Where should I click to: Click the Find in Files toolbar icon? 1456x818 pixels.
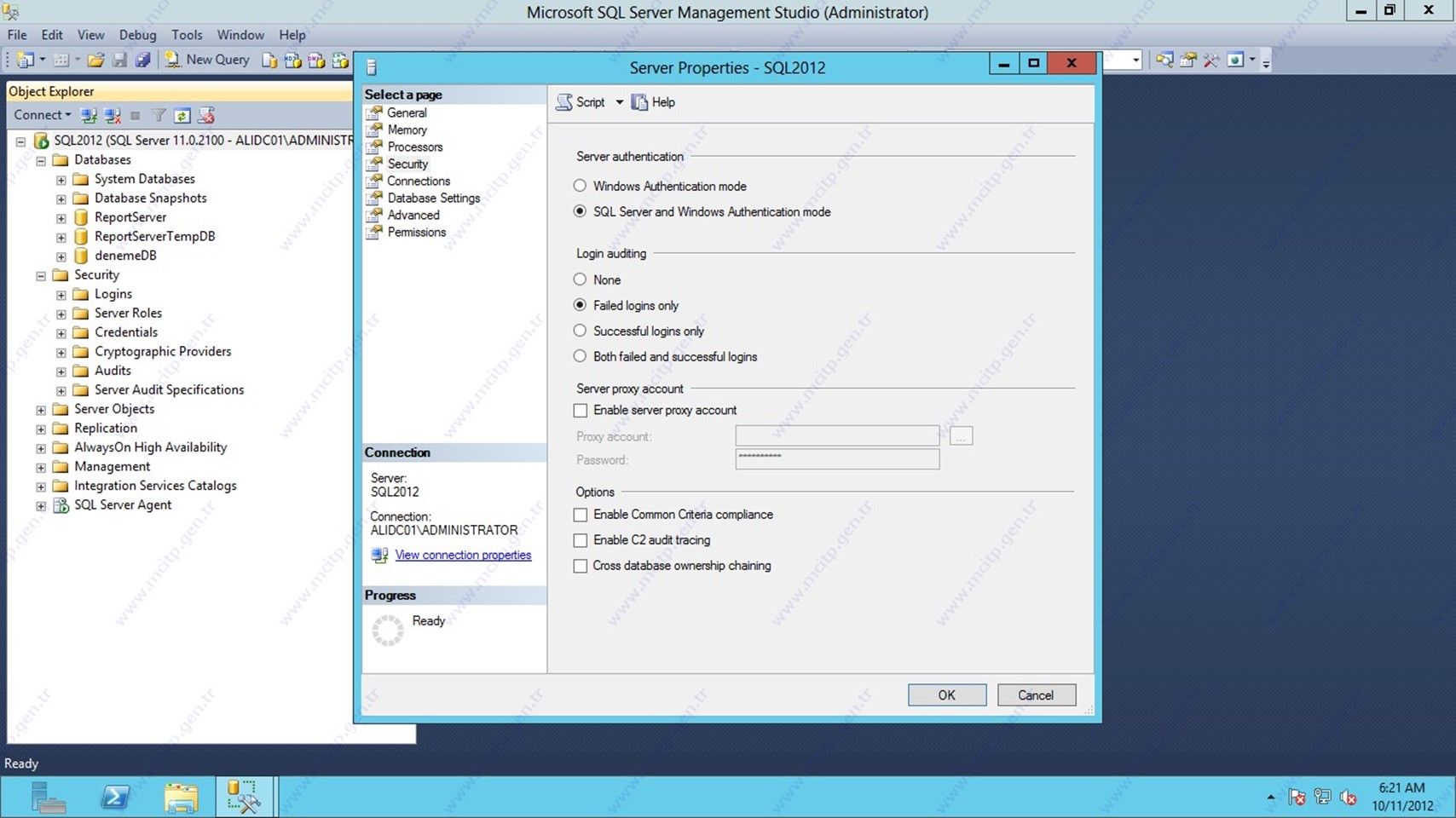click(x=1164, y=60)
